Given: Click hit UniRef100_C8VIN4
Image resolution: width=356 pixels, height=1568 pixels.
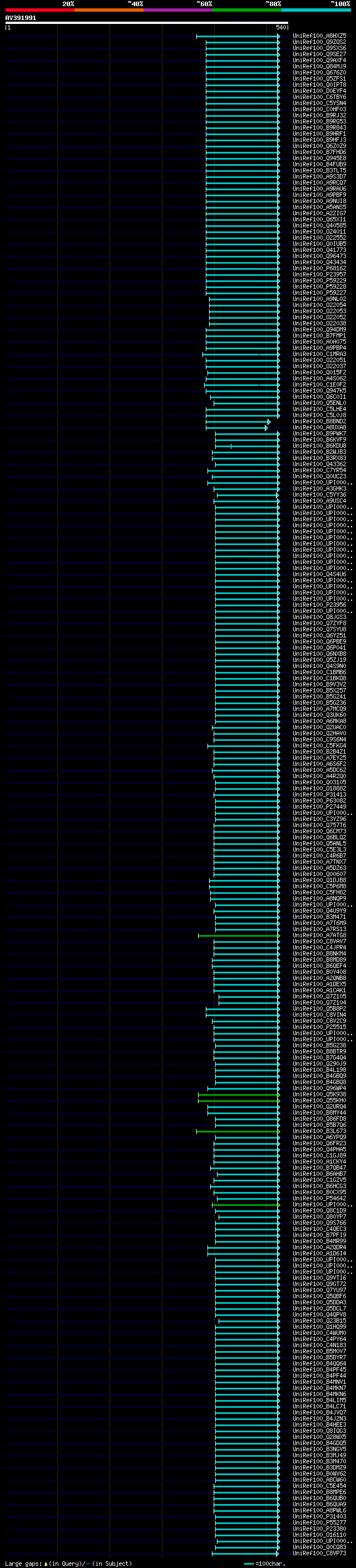Looking at the screenshot, I should (x=319, y=1015).
